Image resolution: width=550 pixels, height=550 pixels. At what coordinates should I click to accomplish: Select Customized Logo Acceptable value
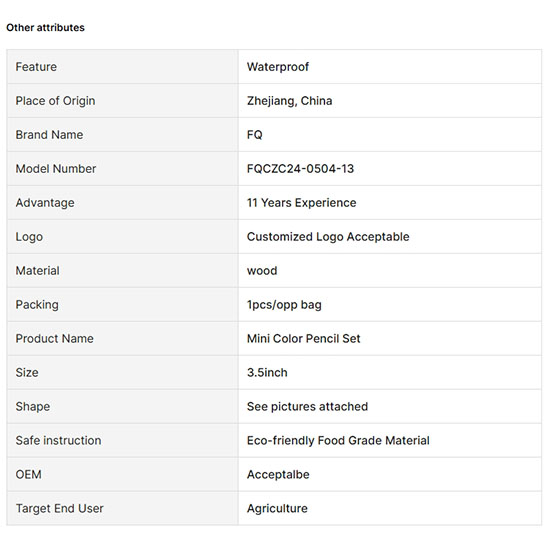328,237
